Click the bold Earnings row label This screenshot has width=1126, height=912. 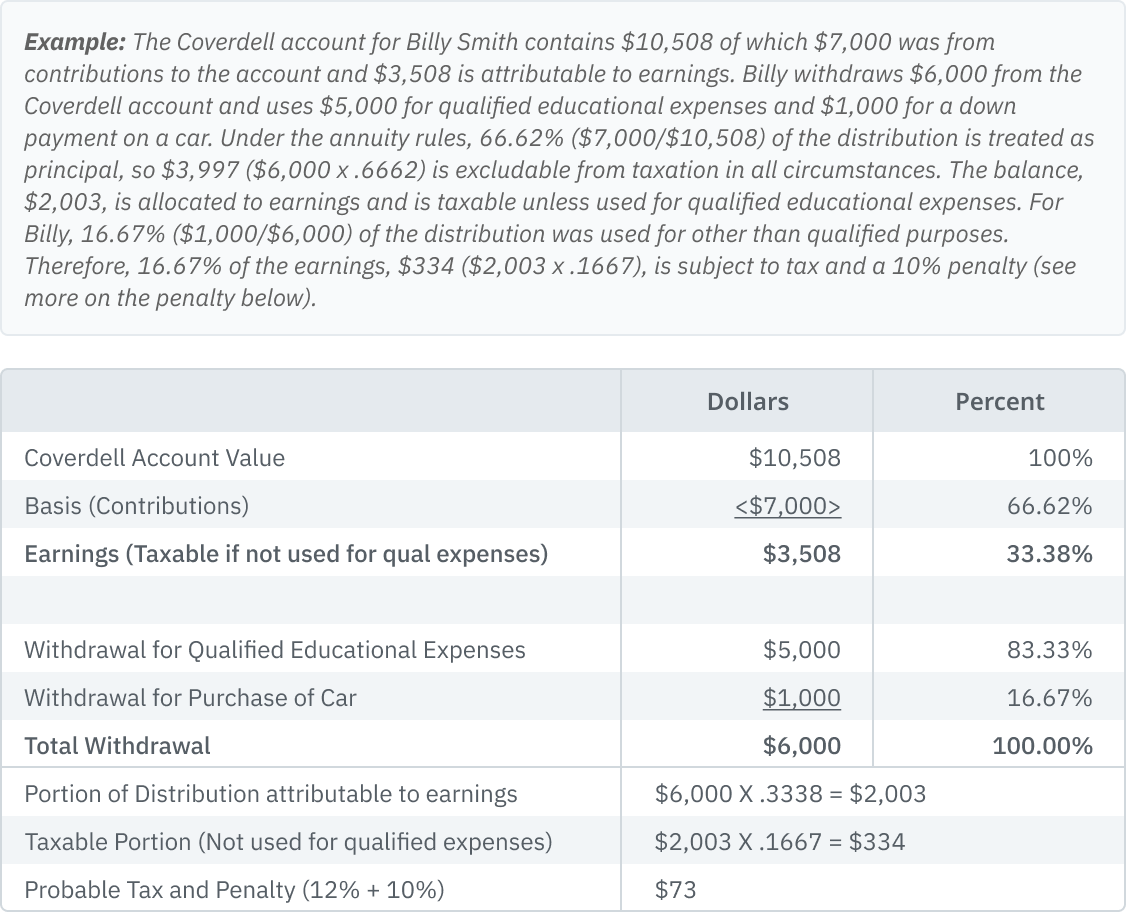click(286, 554)
